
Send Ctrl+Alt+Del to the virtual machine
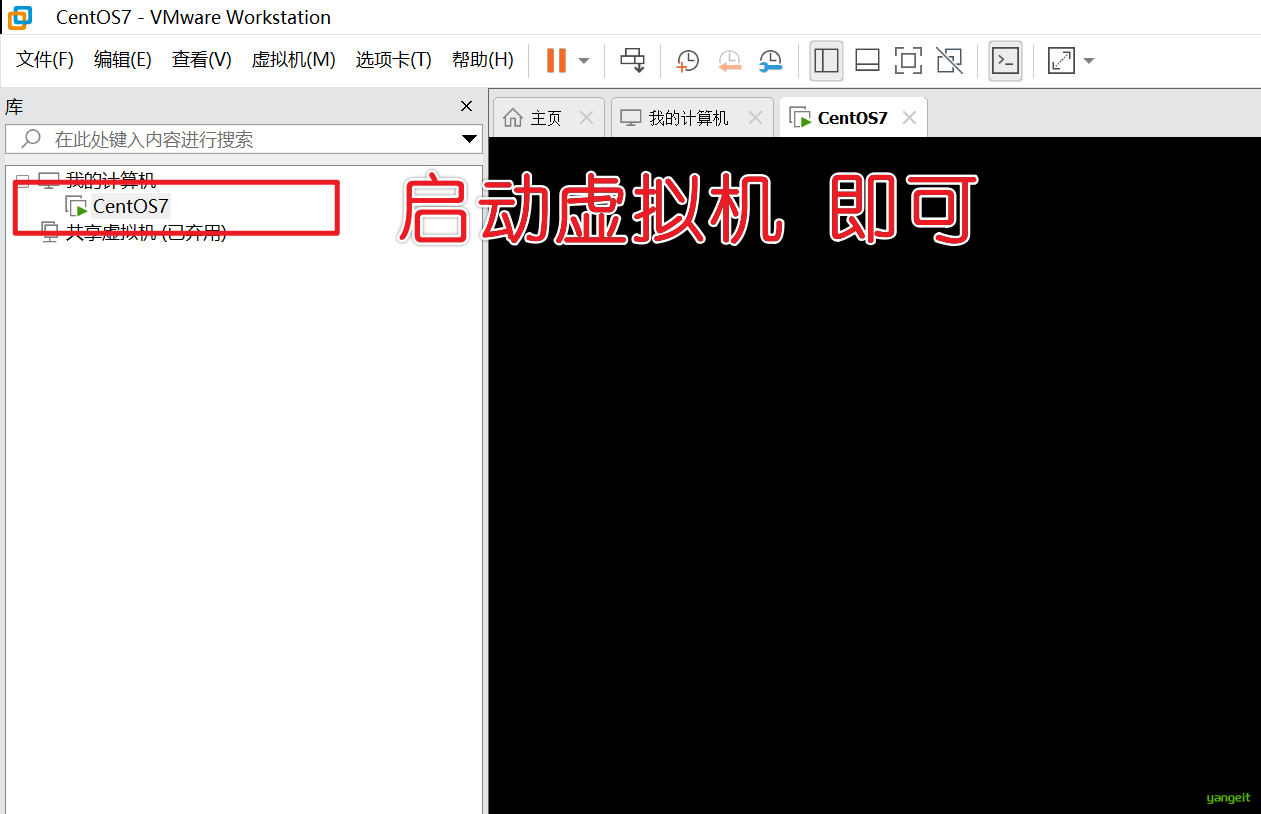tap(632, 61)
